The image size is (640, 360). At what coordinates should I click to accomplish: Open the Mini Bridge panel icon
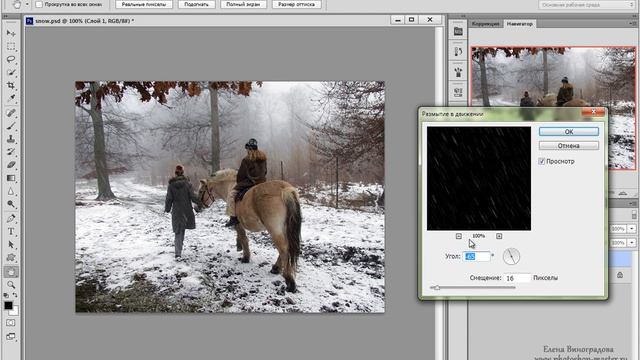458,31
